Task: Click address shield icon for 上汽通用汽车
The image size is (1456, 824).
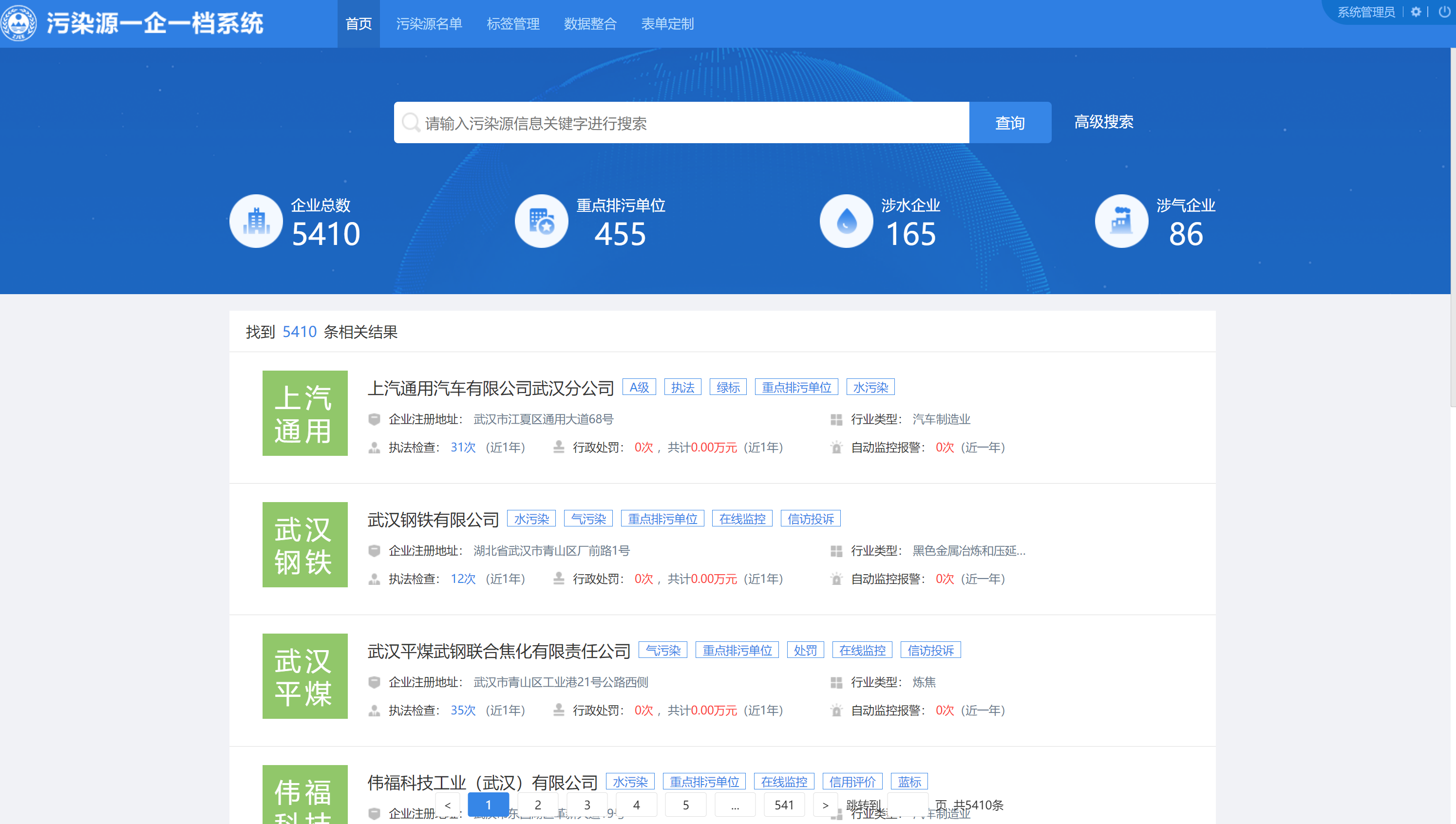Action: [374, 419]
